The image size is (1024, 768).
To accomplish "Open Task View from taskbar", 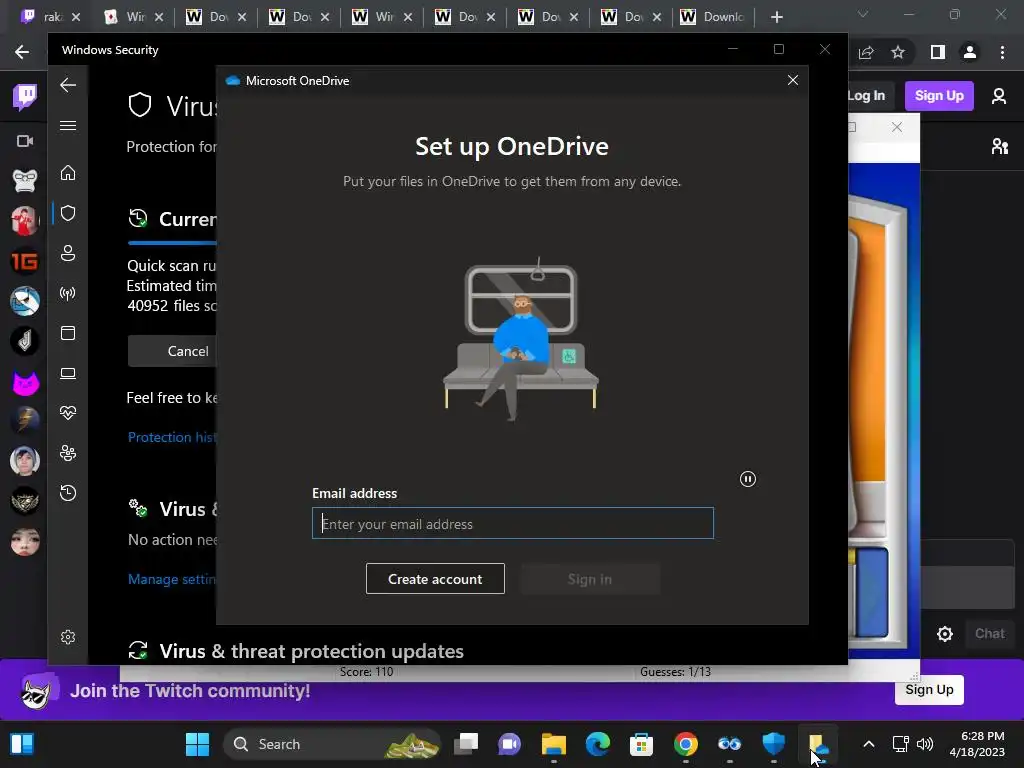I will point(466,744).
